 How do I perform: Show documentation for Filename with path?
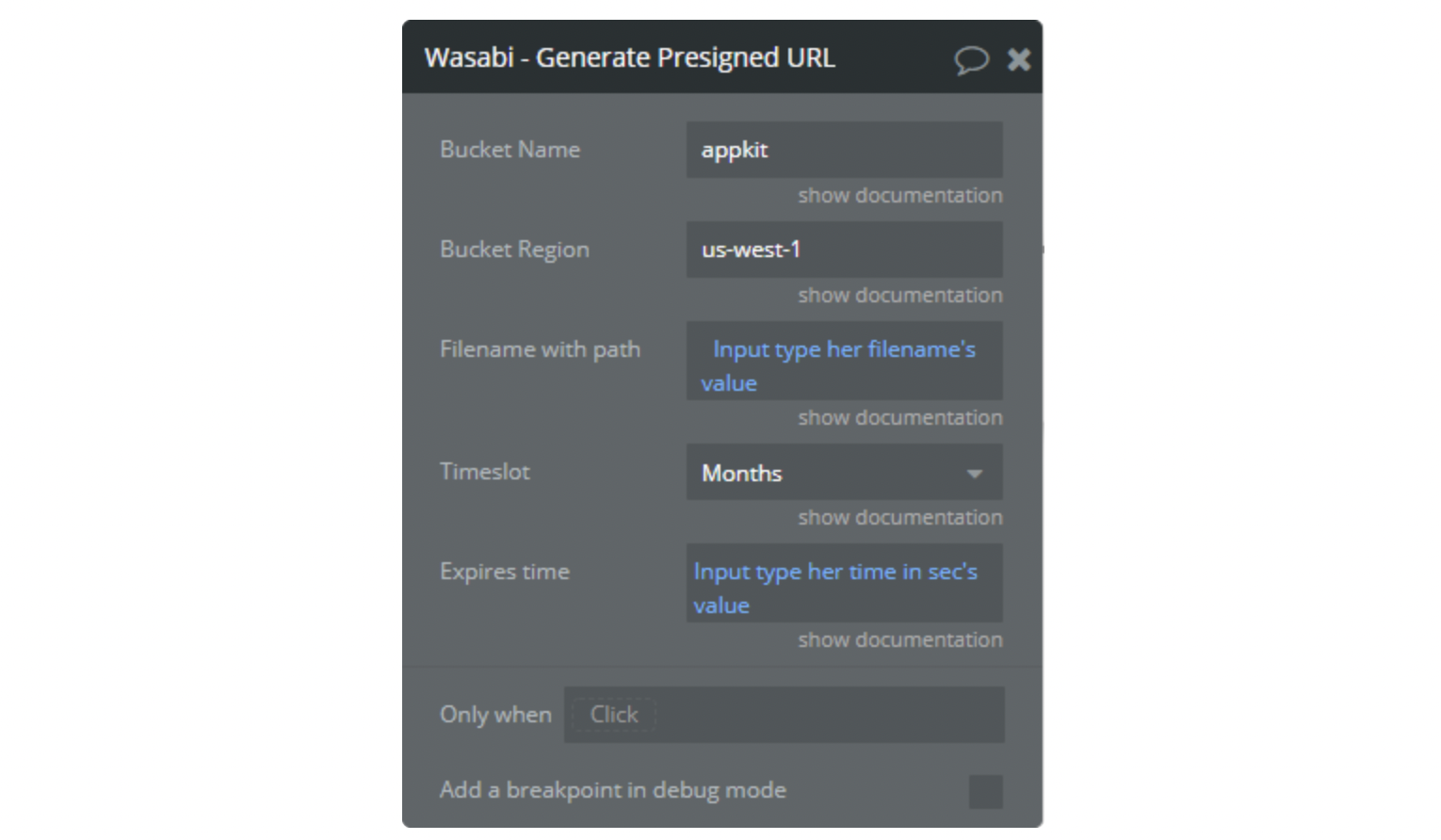click(x=899, y=418)
